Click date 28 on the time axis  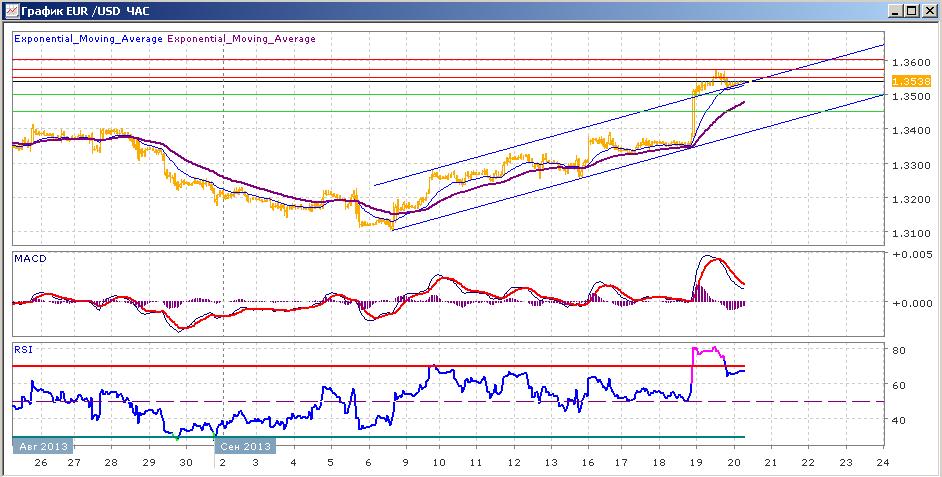[111, 463]
